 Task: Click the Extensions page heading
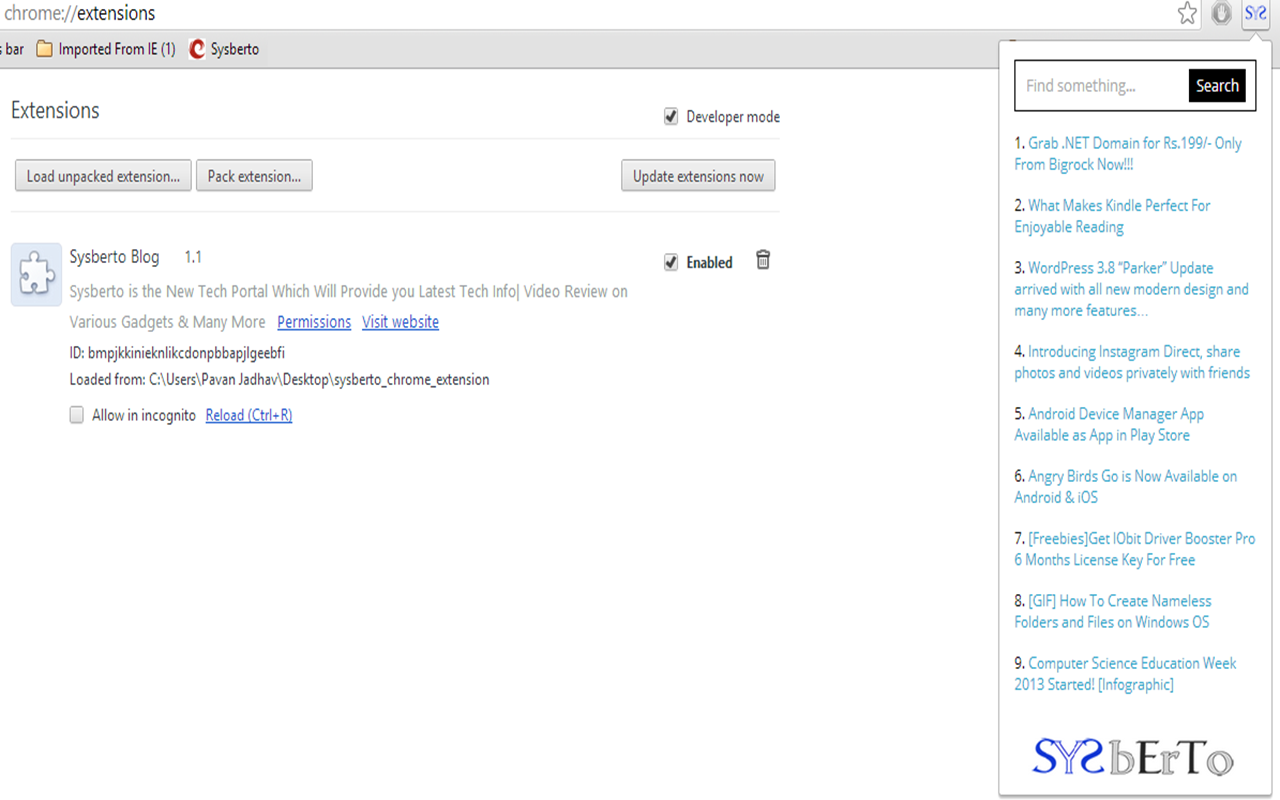[55, 110]
